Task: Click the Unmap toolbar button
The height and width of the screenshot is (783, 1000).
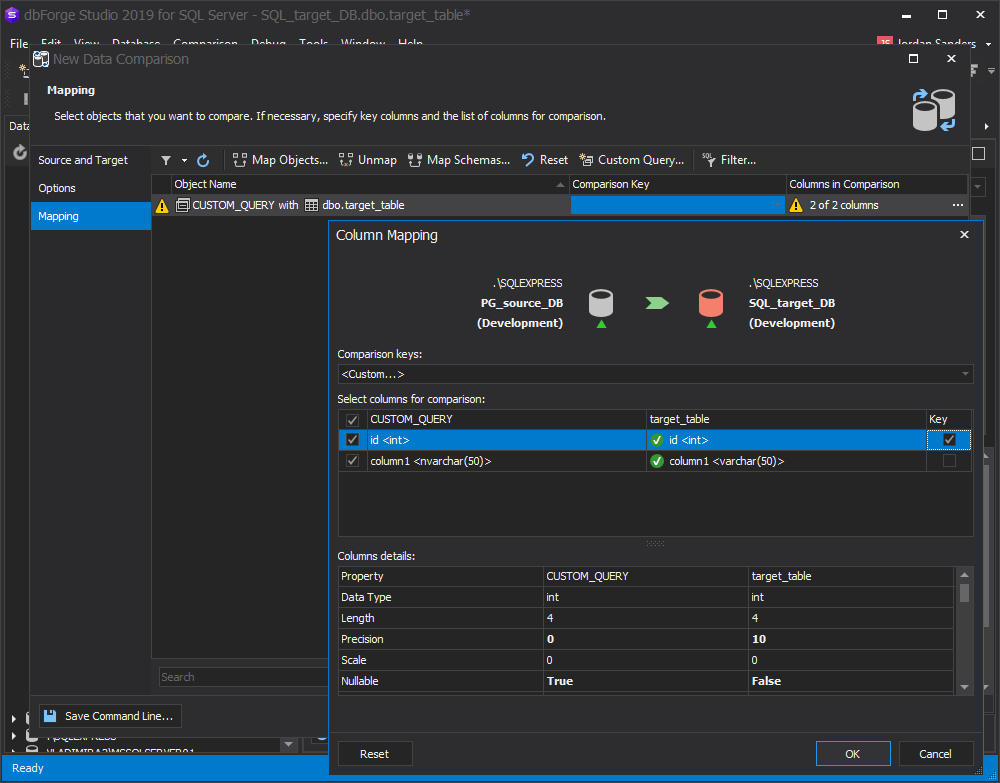Action: click(x=368, y=160)
